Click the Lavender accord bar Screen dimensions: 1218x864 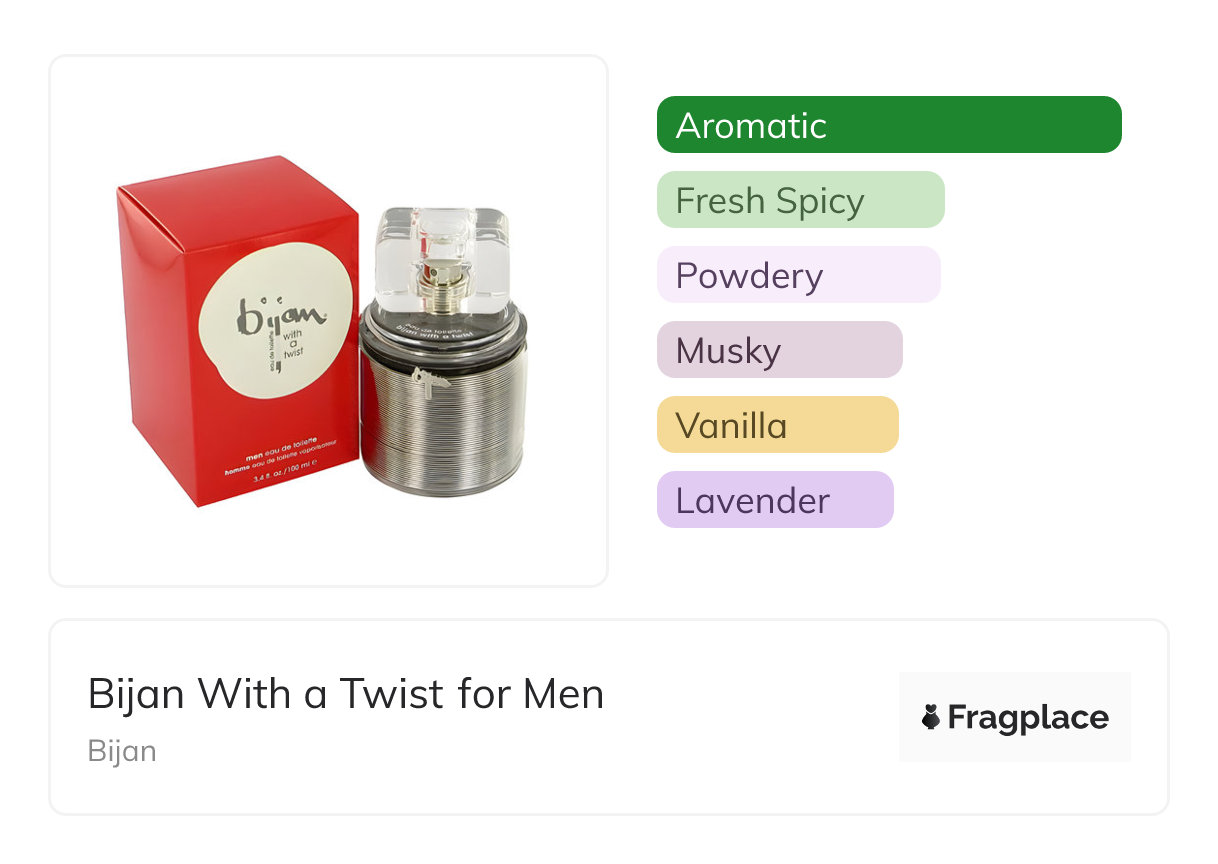(775, 500)
